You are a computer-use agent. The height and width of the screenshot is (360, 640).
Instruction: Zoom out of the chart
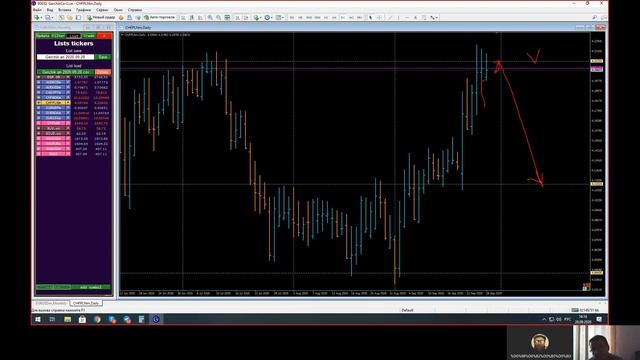click(219, 18)
